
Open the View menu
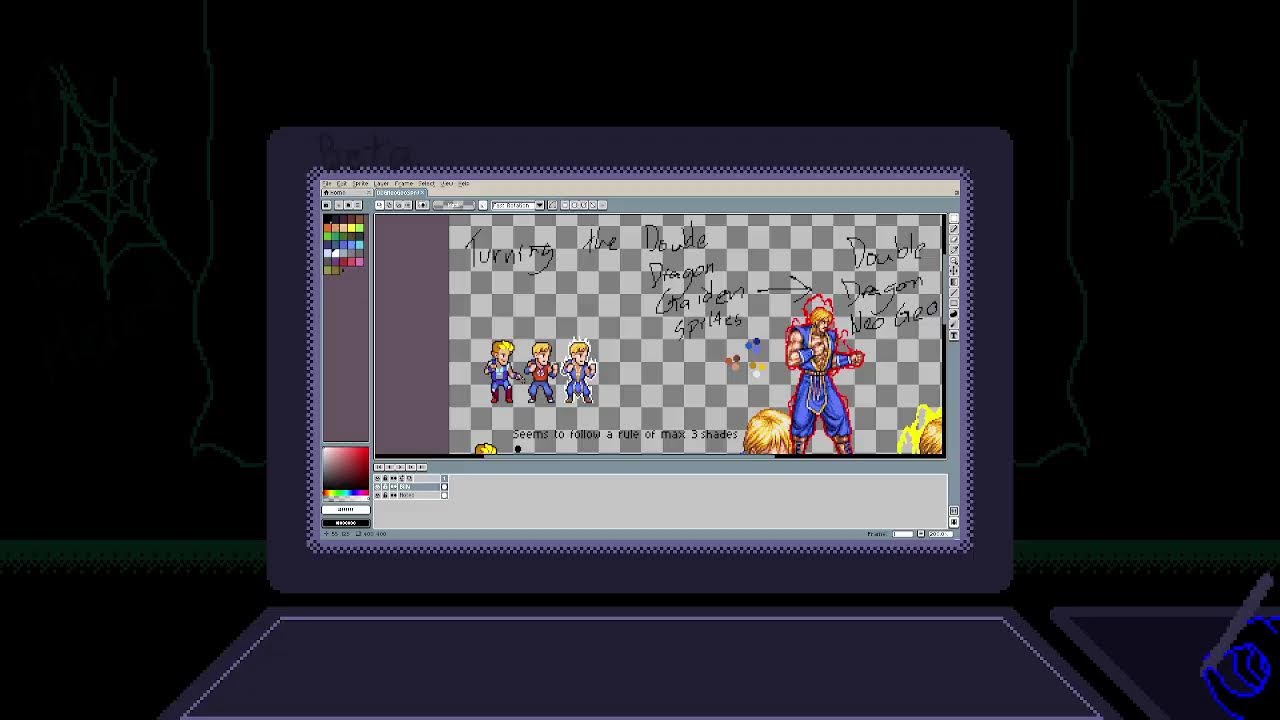[447, 184]
